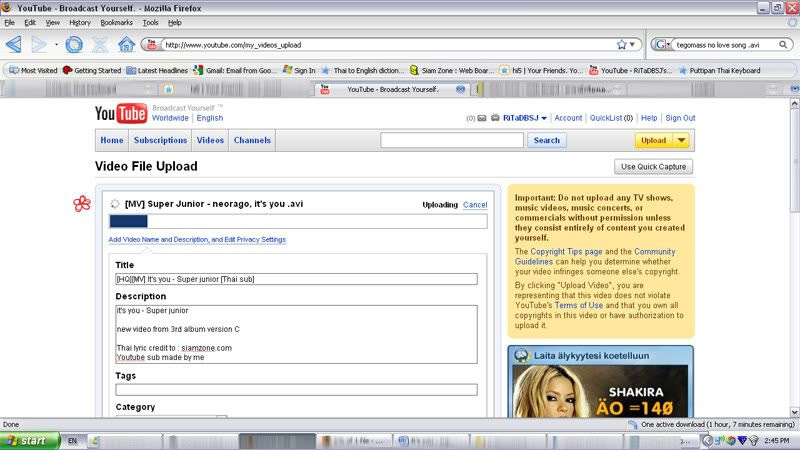This screenshot has height=450, width=800.
Task: Open the Worldwide location link
Action: click(x=170, y=118)
